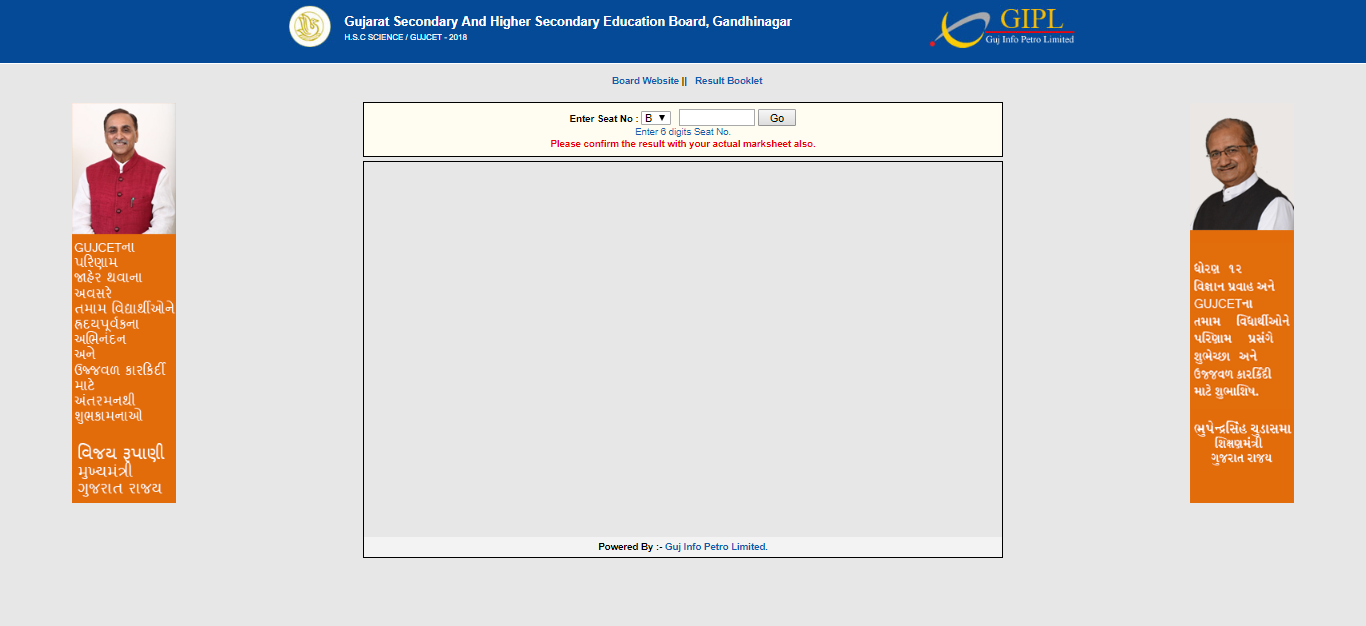Screen dimensions: 1366x626
Task: Click the Guj Info Petro Limited footer link
Action: click(x=716, y=547)
